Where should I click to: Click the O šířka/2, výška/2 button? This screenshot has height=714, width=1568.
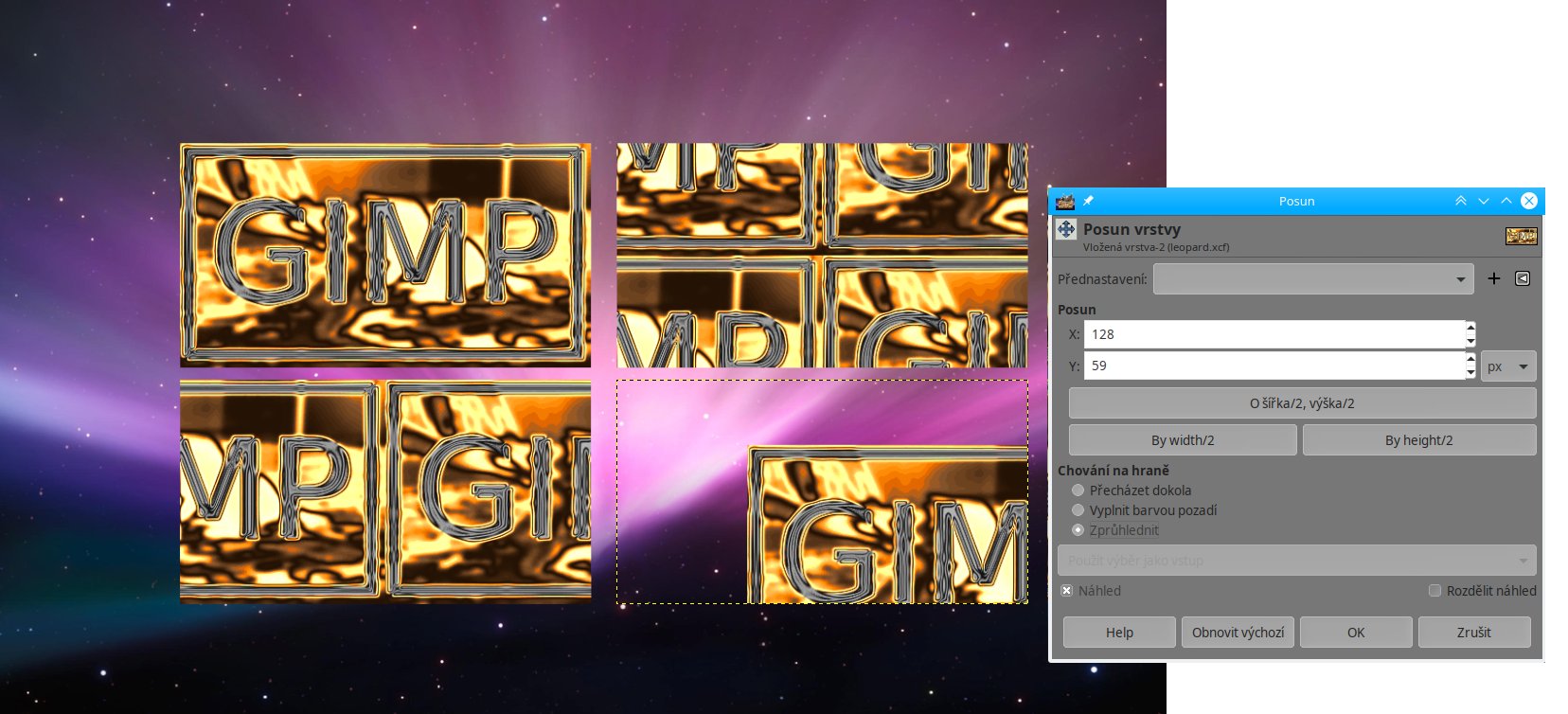[1302, 403]
